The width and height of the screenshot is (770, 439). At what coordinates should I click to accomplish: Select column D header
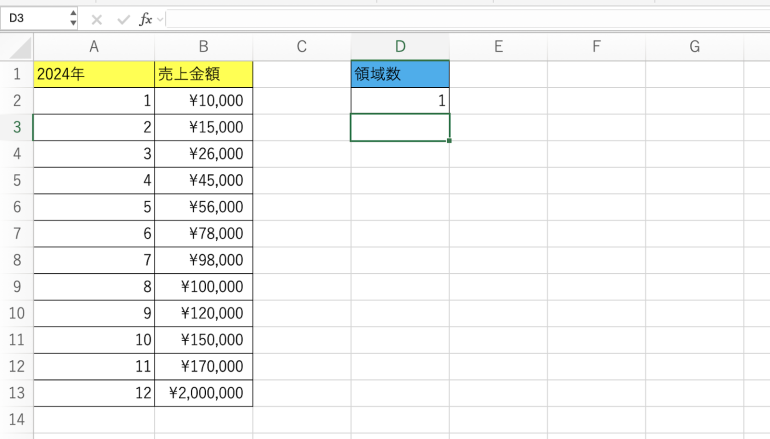click(400, 47)
